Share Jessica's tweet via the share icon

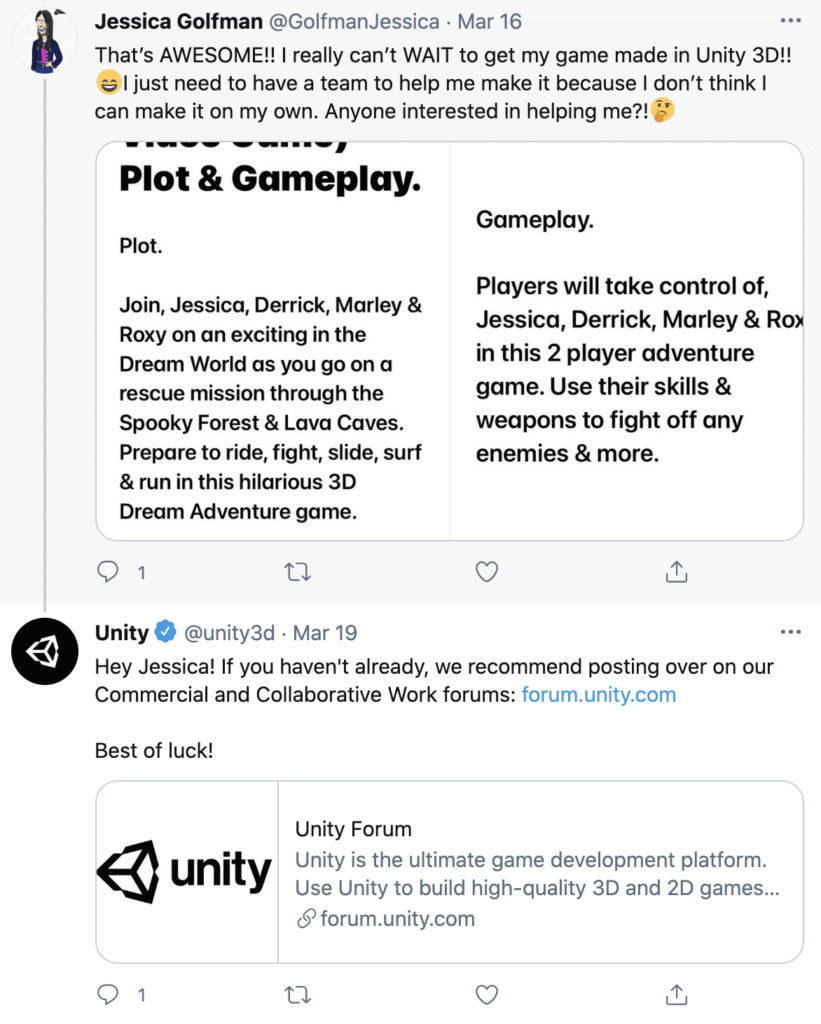676,571
